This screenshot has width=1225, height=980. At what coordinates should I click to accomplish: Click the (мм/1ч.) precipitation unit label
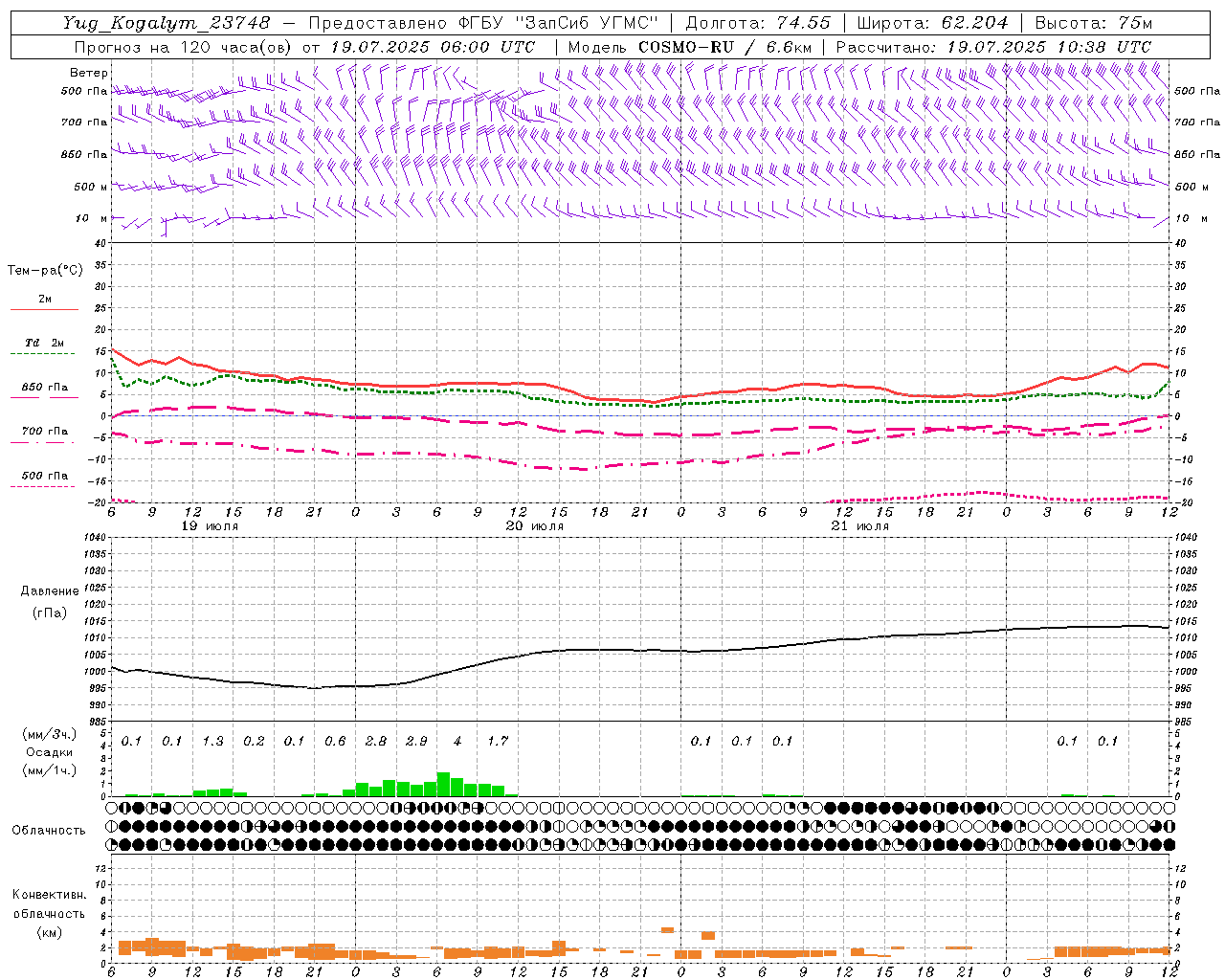[49, 770]
